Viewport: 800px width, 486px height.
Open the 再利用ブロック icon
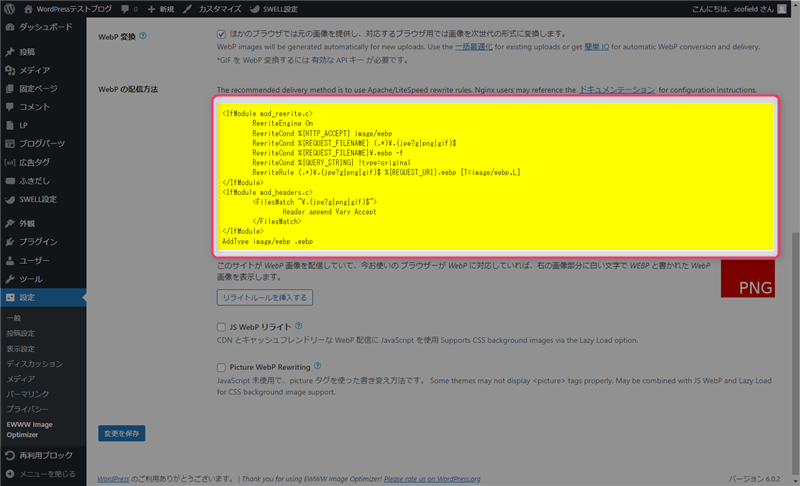point(10,455)
